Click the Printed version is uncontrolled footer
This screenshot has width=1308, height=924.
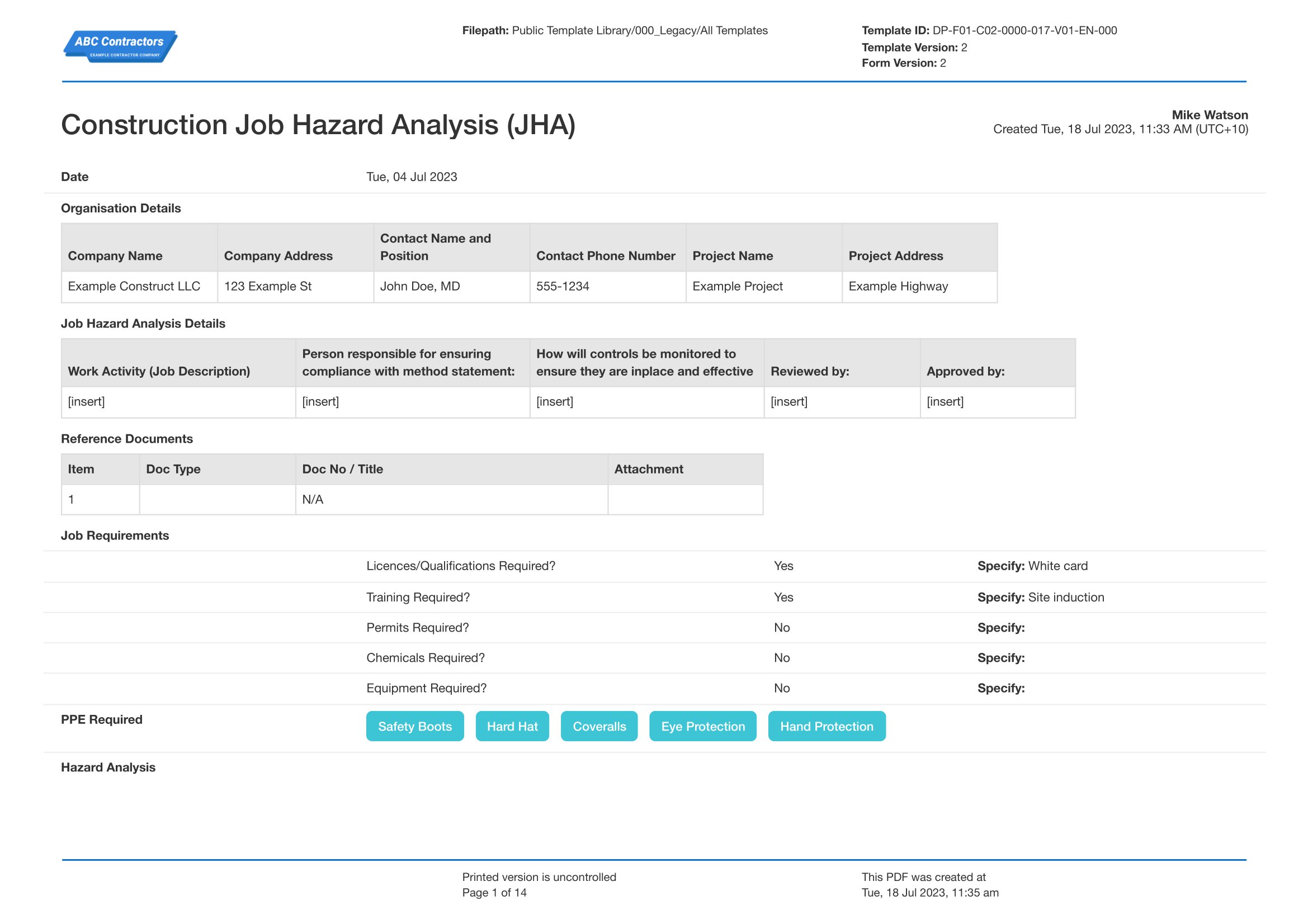pyautogui.click(x=539, y=876)
